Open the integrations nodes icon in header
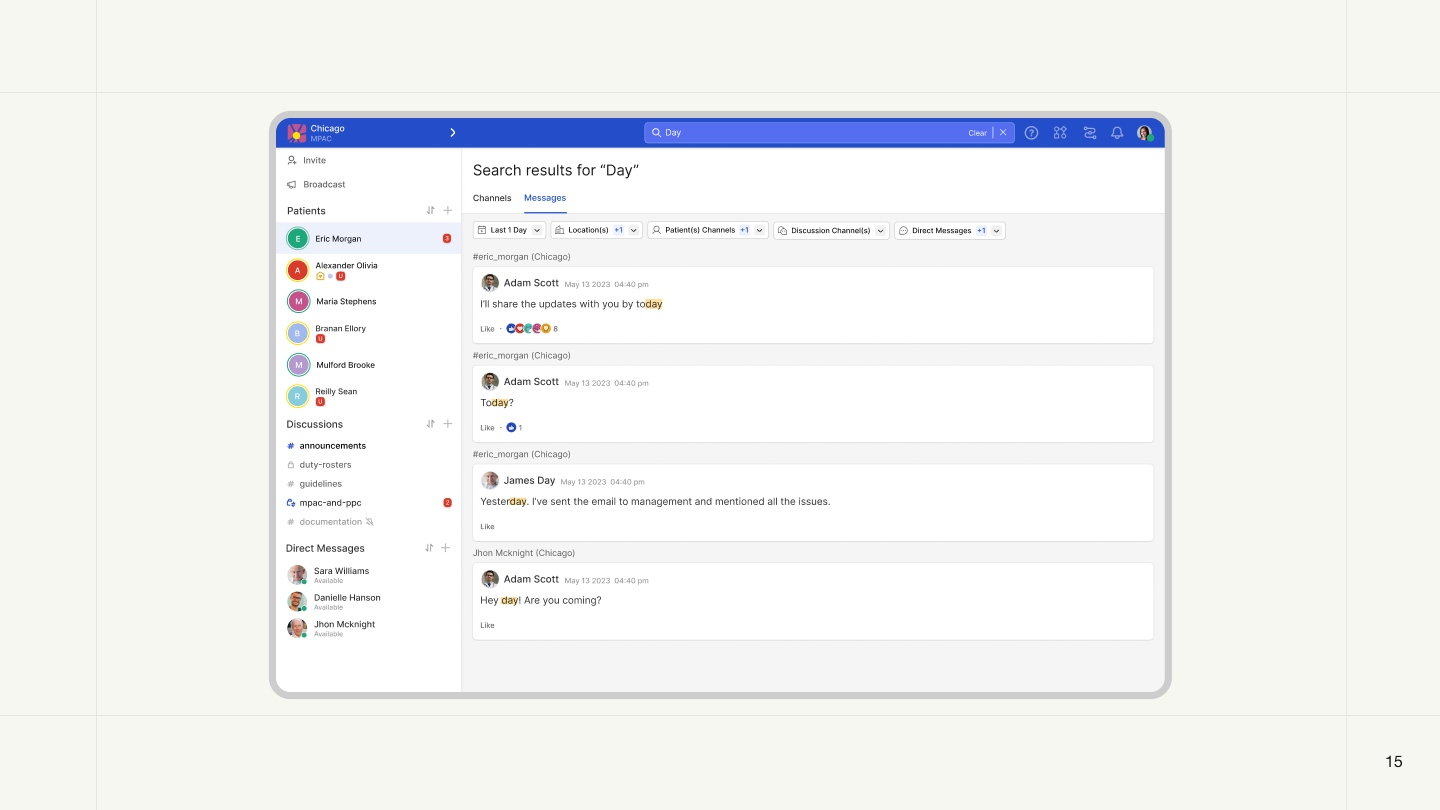 1060,133
